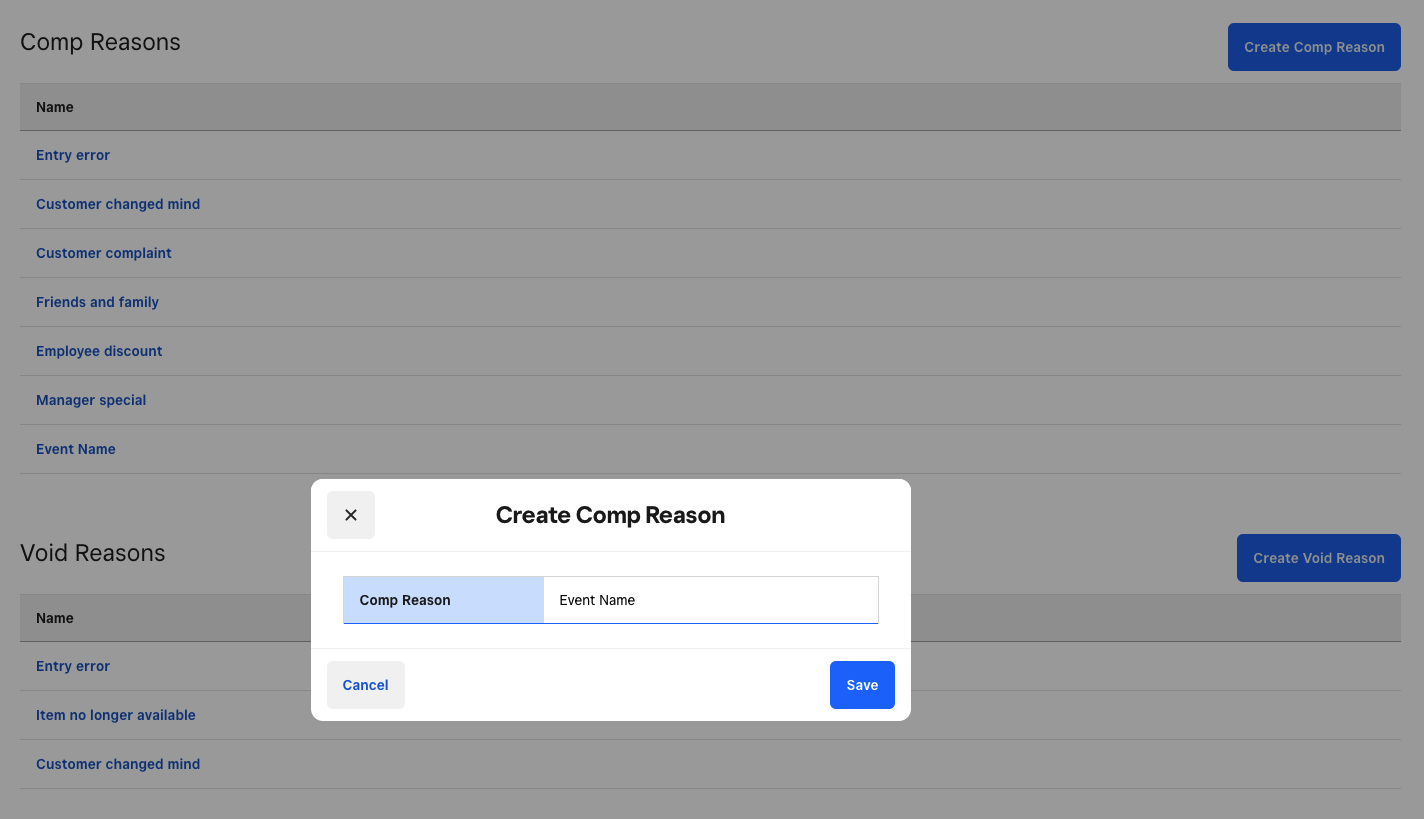Screen dimensions: 1424x819
Task: Save the new comp reason
Action: coord(861,685)
